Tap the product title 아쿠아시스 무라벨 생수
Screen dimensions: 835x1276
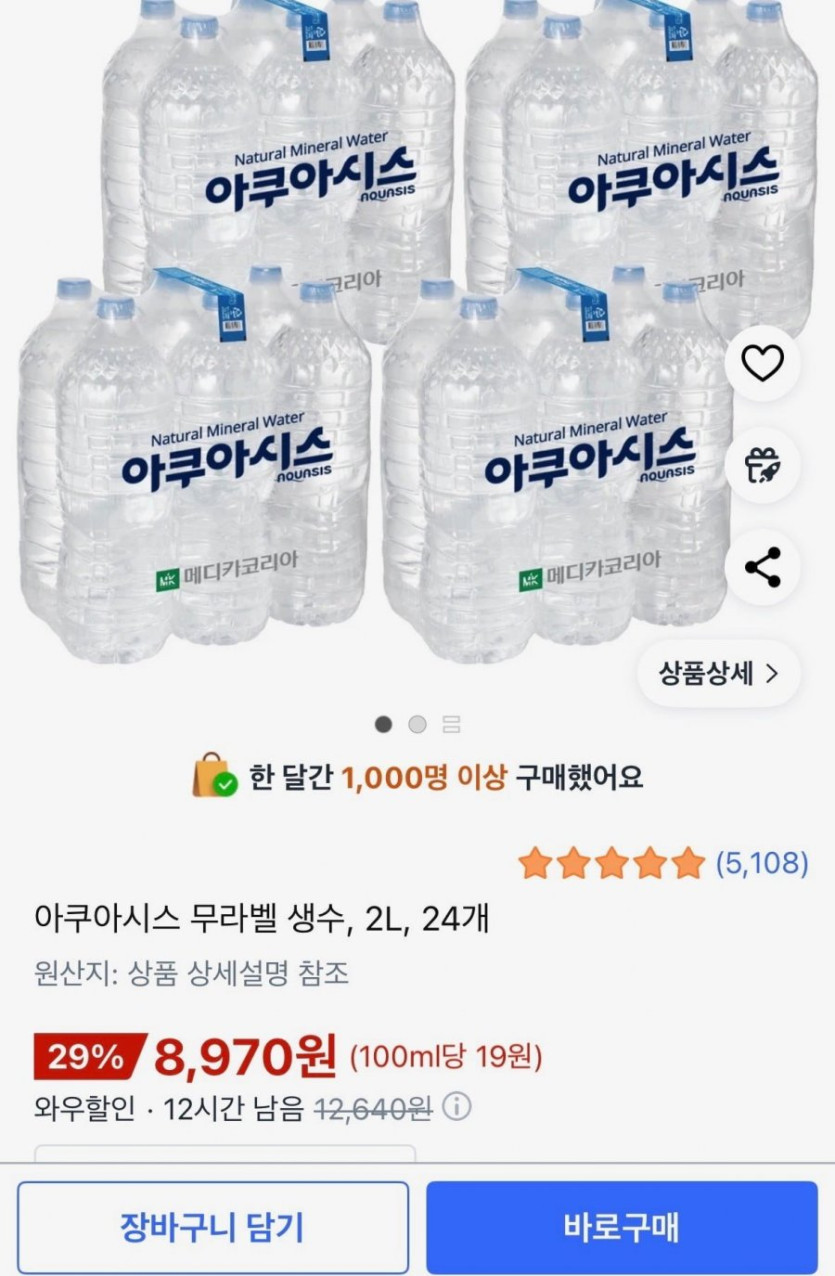pos(261,917)
